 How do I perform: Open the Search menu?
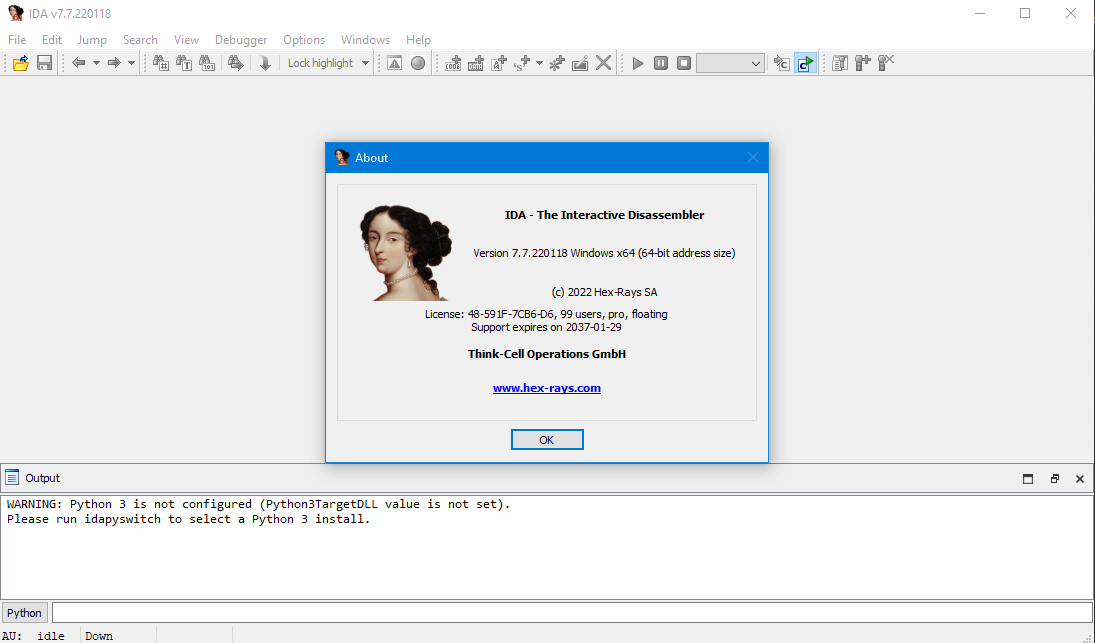point(140,40)
